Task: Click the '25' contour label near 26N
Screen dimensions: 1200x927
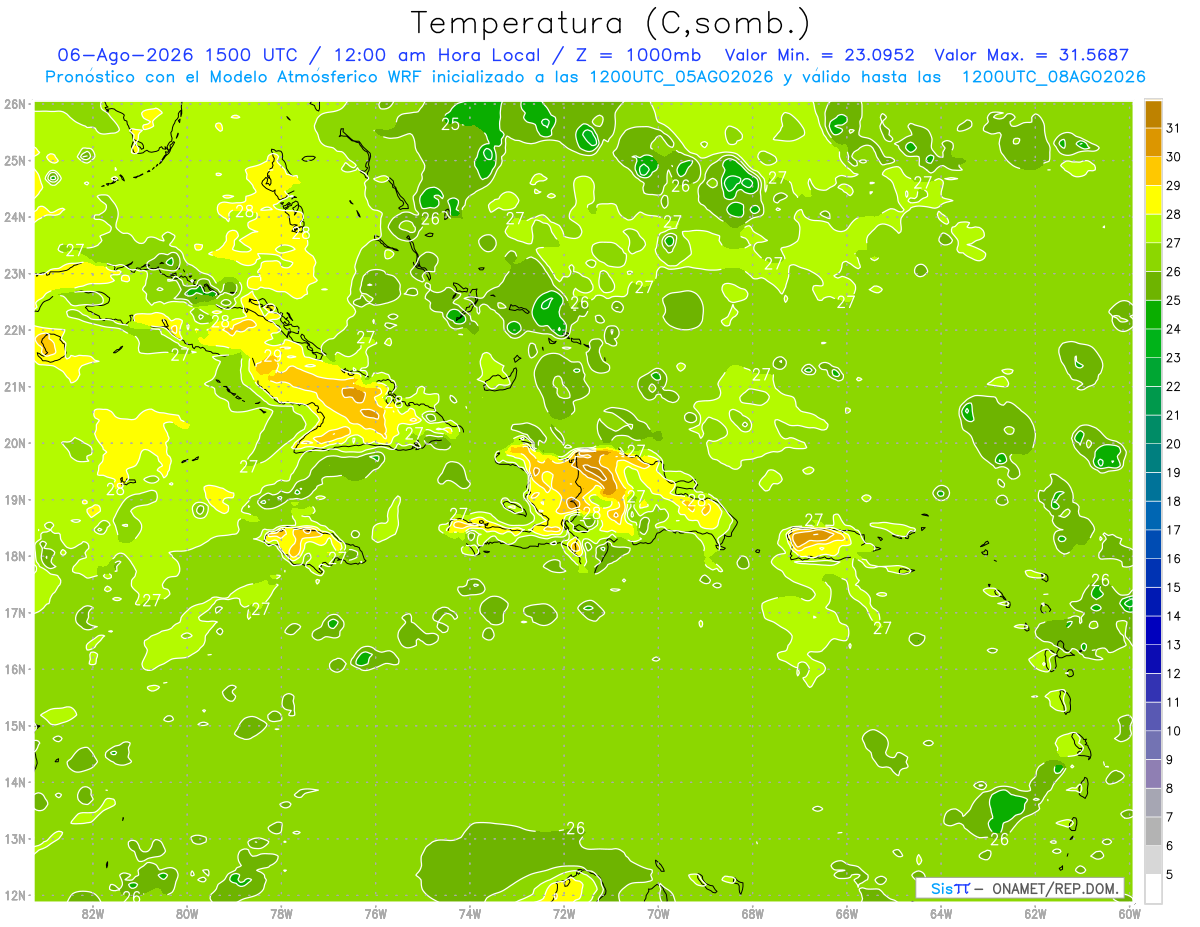Action: 451,124
